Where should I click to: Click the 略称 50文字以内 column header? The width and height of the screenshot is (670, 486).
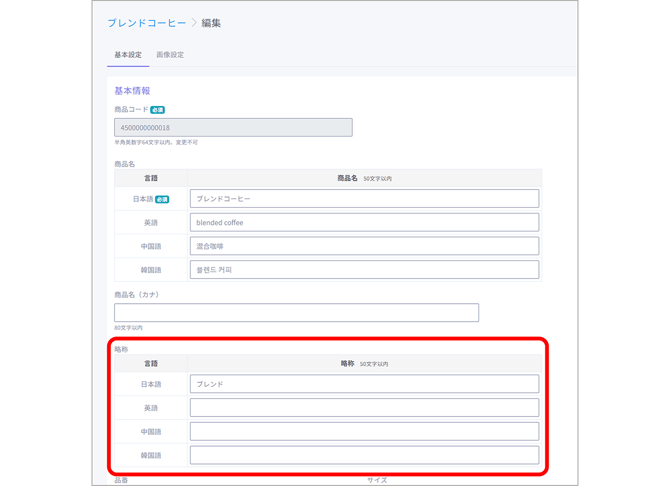pyautogui.click(x=364, y=364)
